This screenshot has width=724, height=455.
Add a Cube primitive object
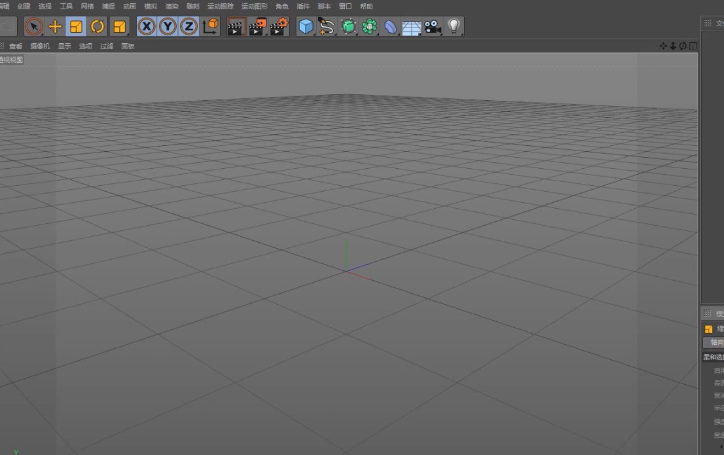305,26
